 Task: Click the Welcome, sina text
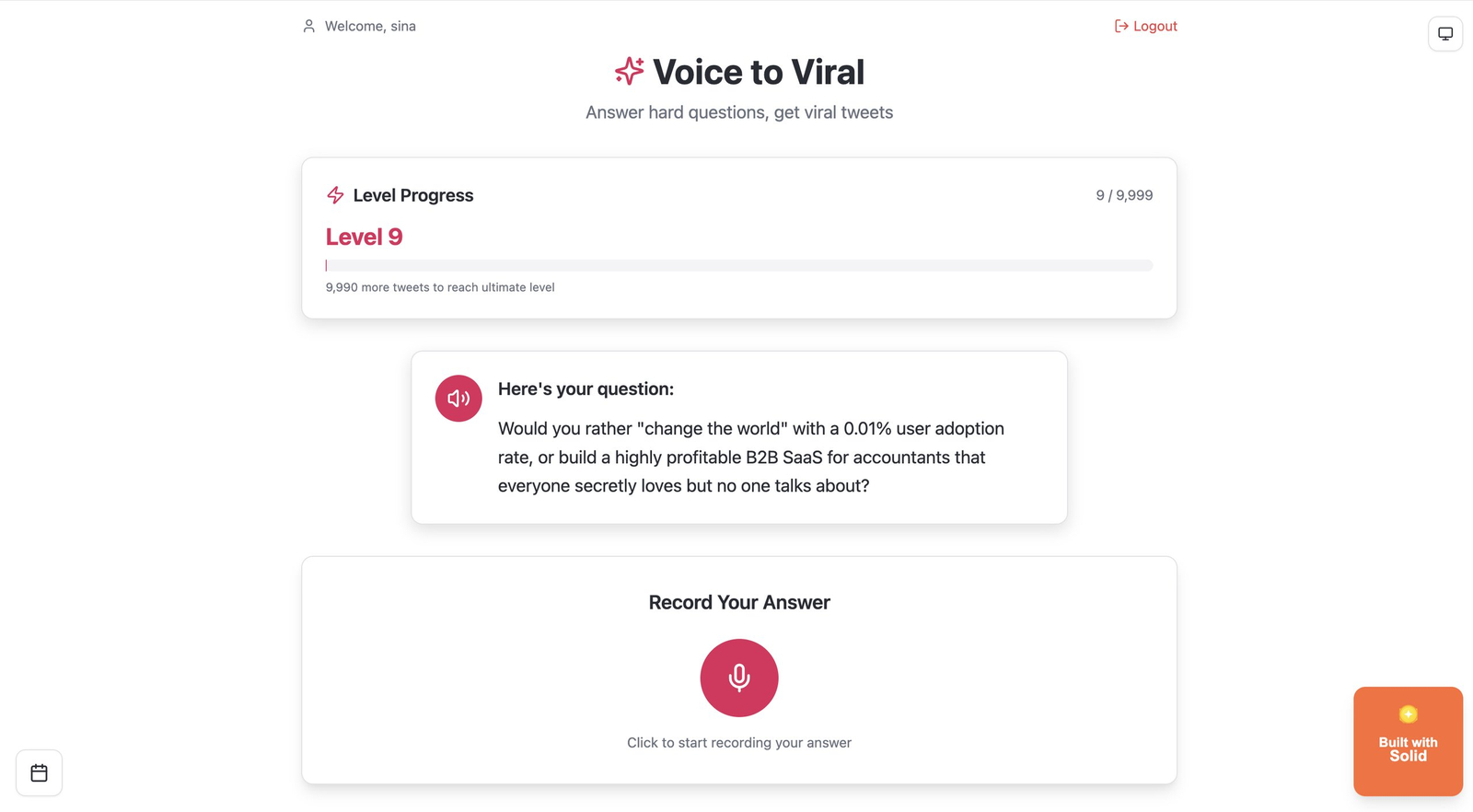point(370,26)
